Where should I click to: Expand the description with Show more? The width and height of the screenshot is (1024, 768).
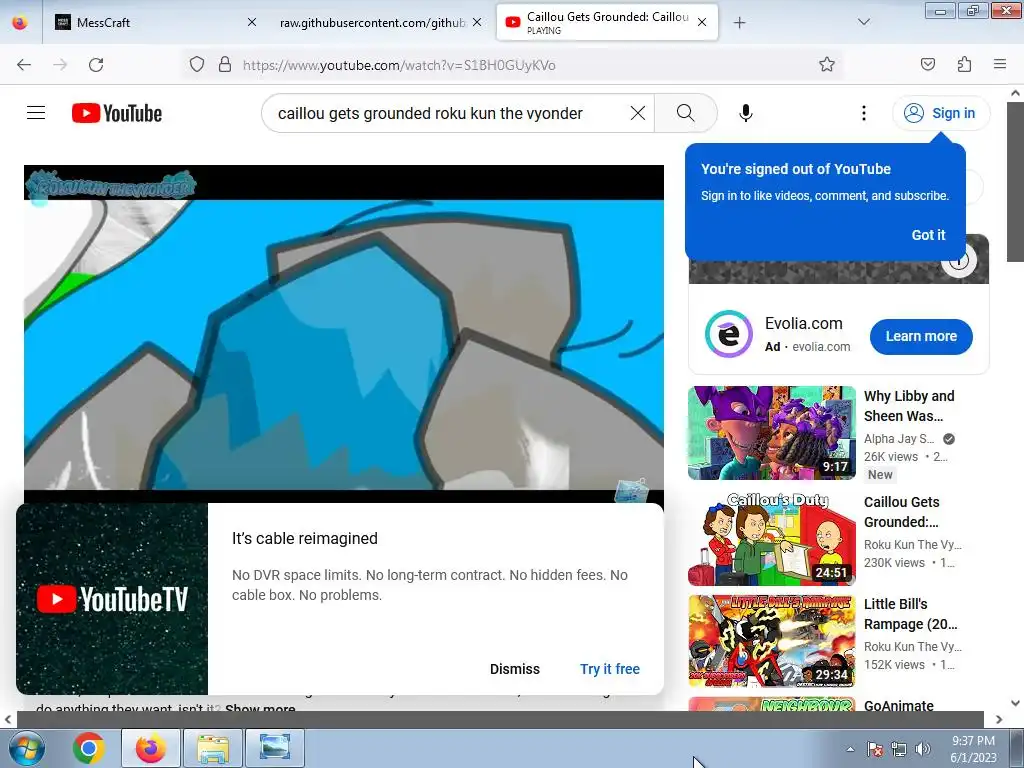pos(260,708)
